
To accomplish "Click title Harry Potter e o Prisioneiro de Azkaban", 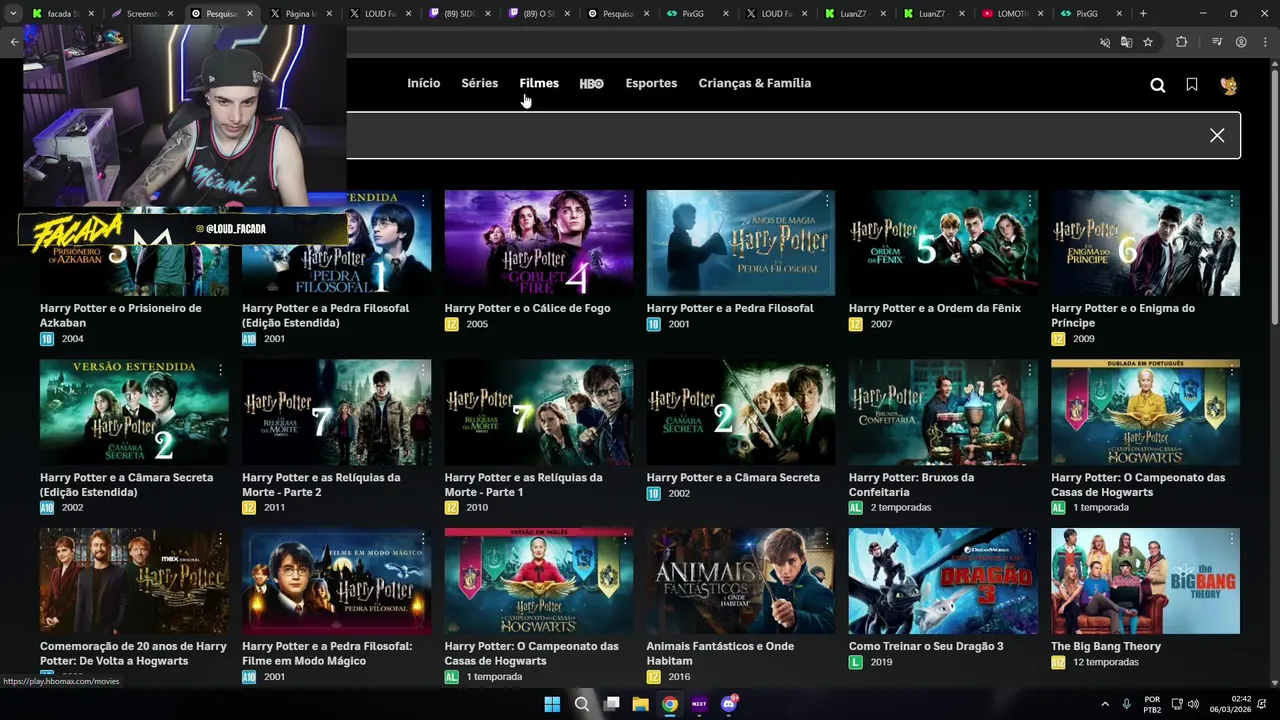I will (120, 315).
